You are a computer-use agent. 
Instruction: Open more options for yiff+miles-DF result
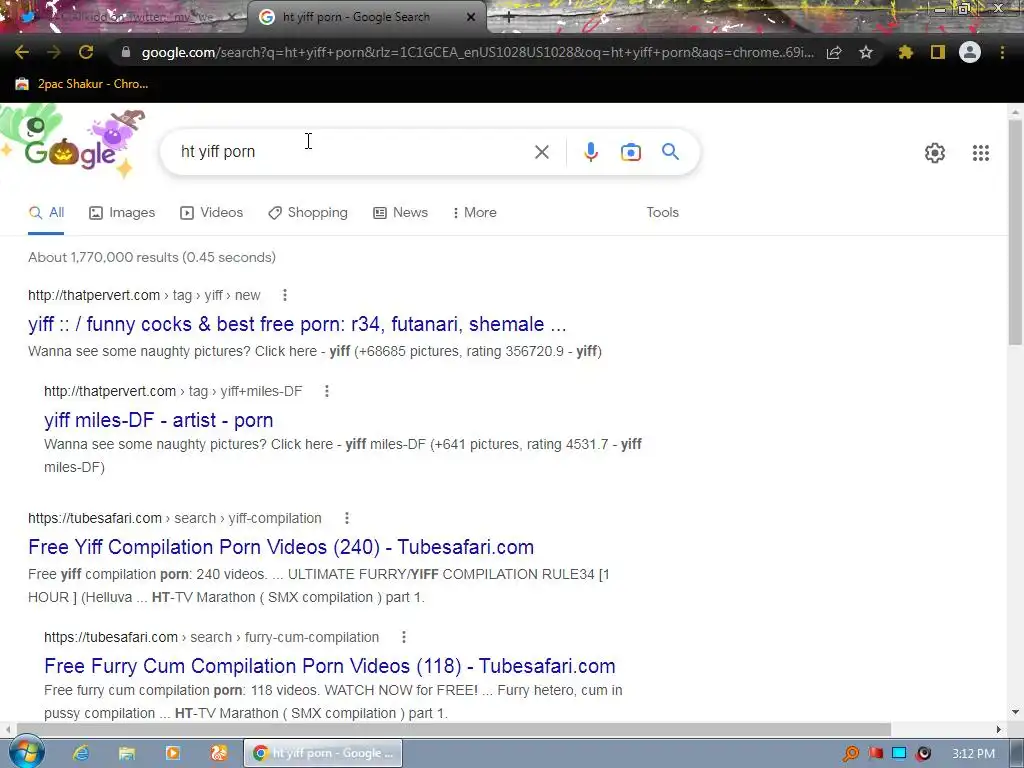(327, 391)
